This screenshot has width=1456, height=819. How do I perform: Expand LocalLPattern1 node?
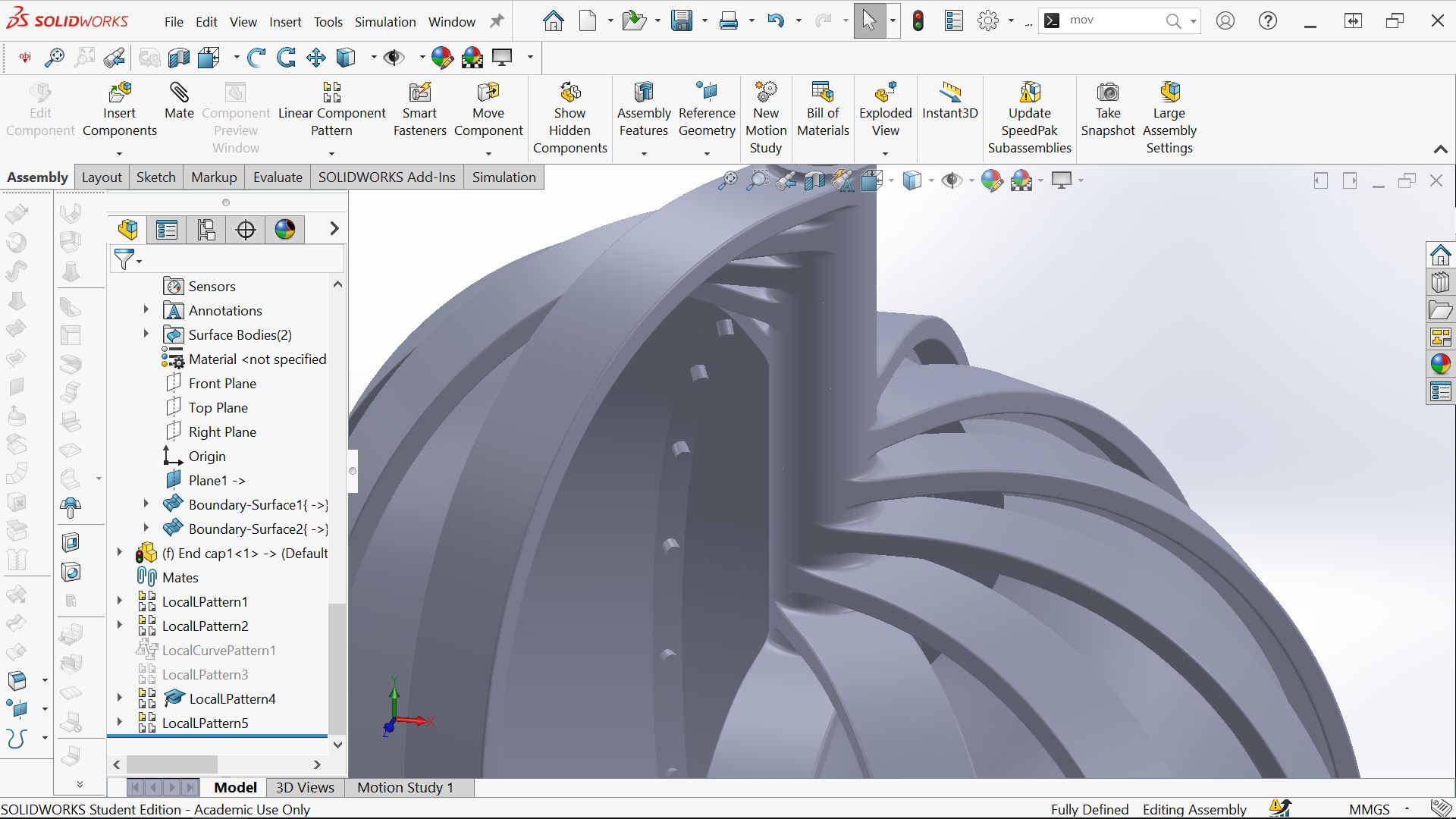click(120, 601)
